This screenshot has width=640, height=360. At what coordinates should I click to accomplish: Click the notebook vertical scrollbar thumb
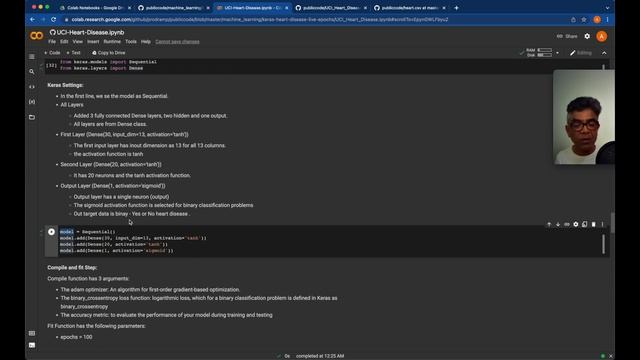[612, 222]
